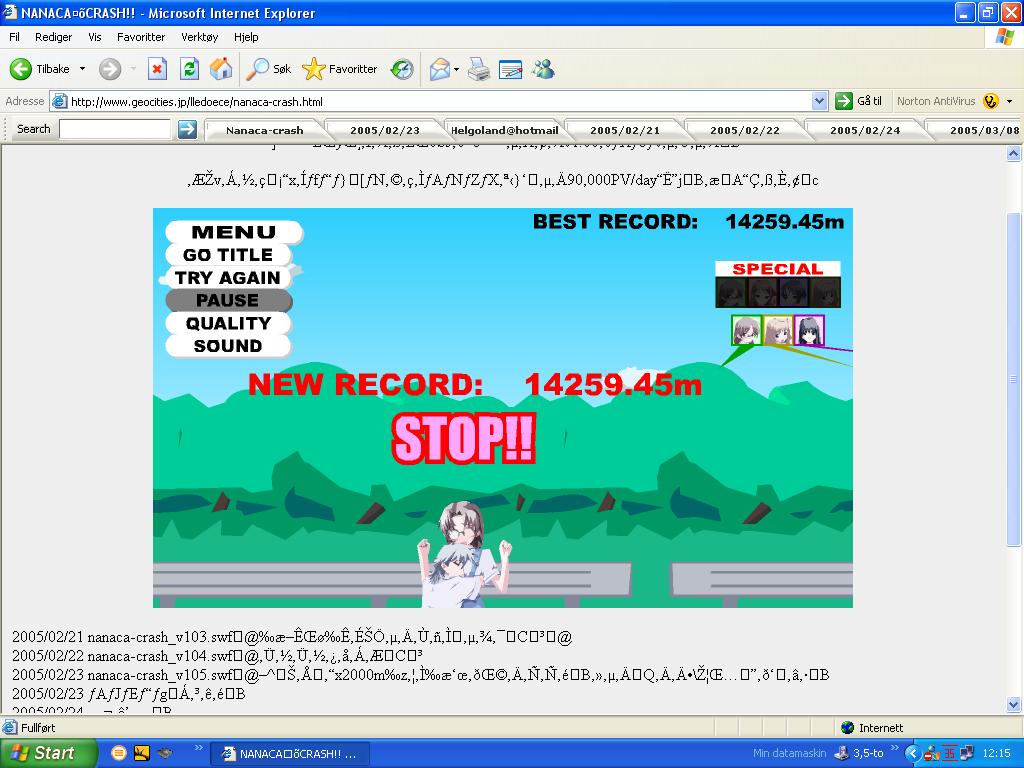Open the Verktøy menu

point(200,37)
